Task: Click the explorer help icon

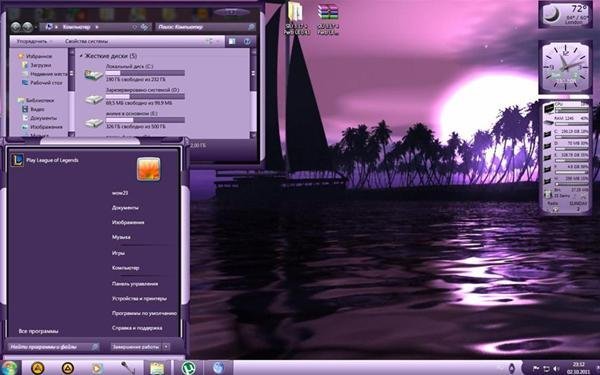Action: (247, 41)
